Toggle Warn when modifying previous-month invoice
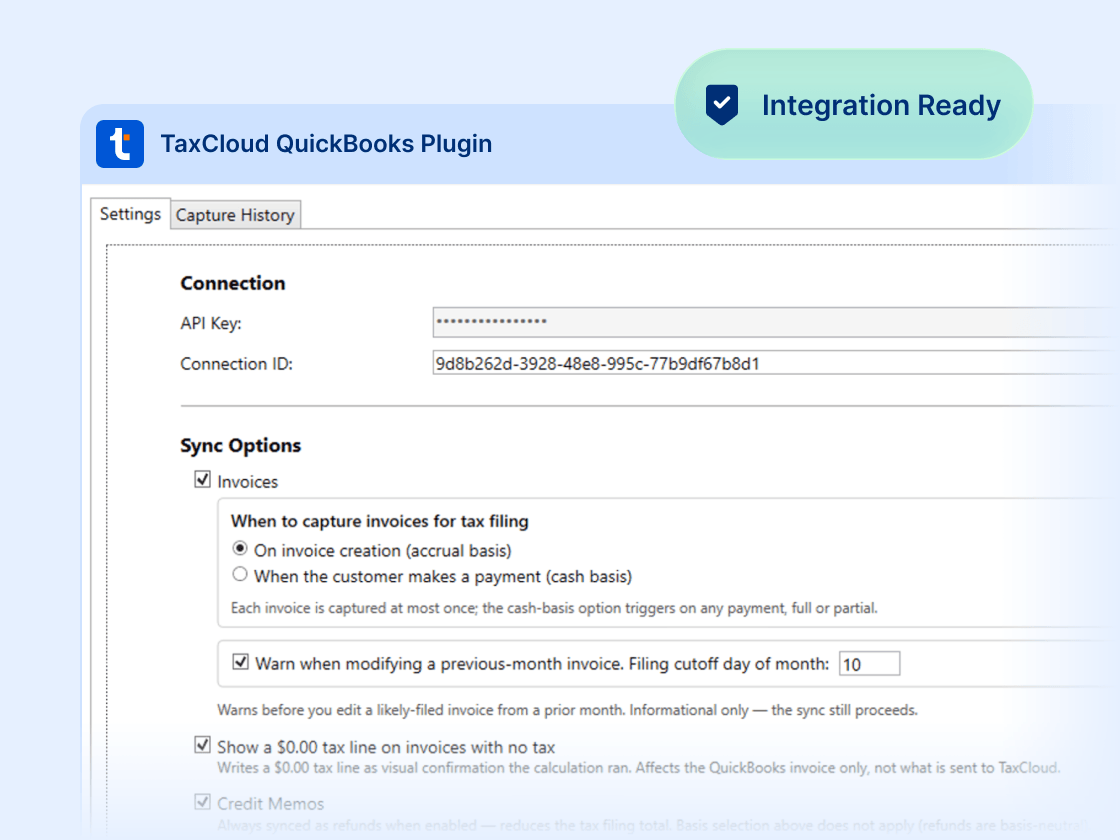The image size is (1120, 840). 241,662
